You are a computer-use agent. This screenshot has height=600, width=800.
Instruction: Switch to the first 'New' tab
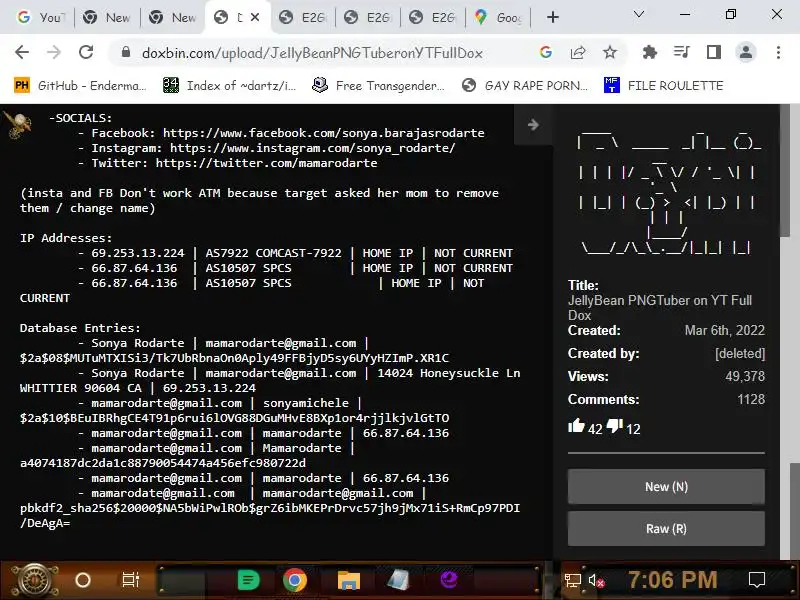[107, 17]
